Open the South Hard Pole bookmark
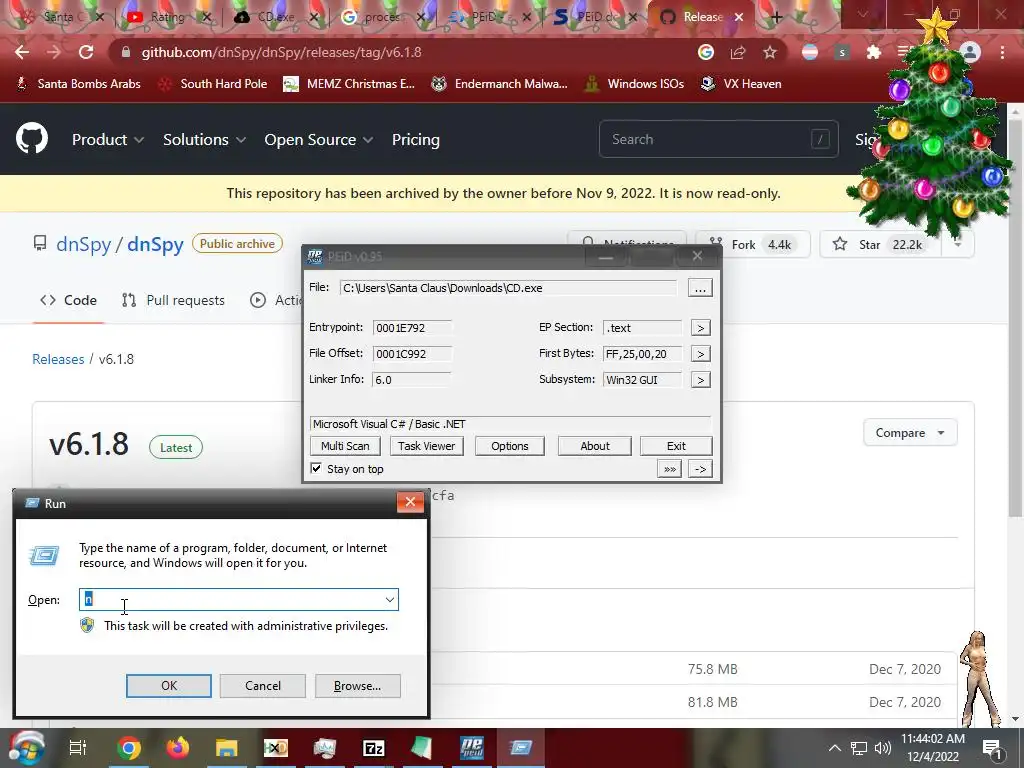1024x768 pixels. pyautogui.click(x=213, y=84)
